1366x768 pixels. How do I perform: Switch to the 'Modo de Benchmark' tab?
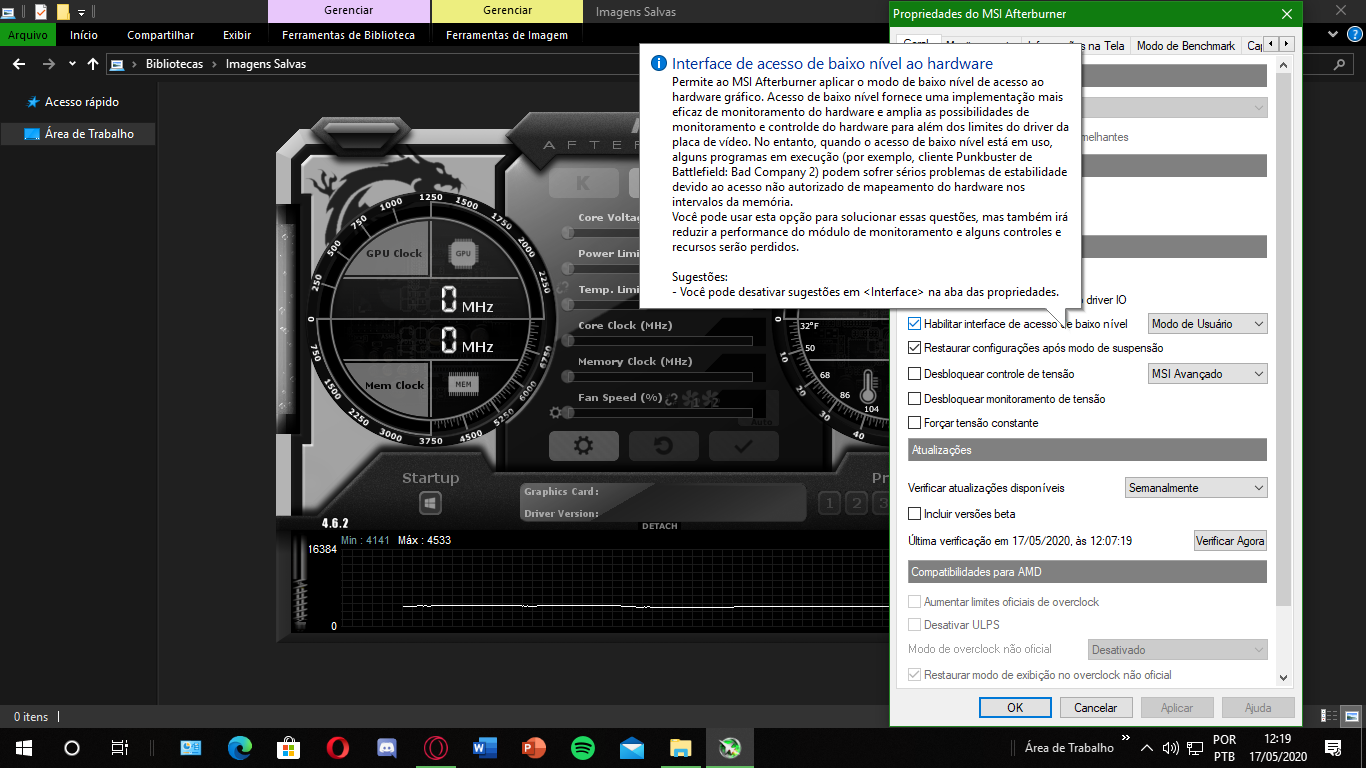[1186, 46]
